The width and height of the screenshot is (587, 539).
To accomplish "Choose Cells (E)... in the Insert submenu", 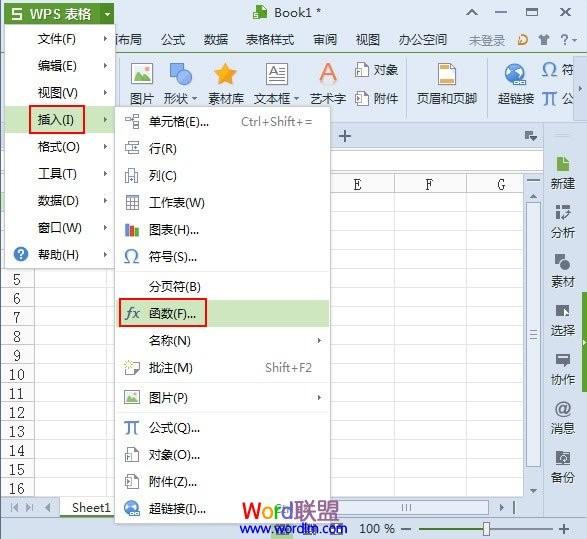I will [x=223, y=122].
